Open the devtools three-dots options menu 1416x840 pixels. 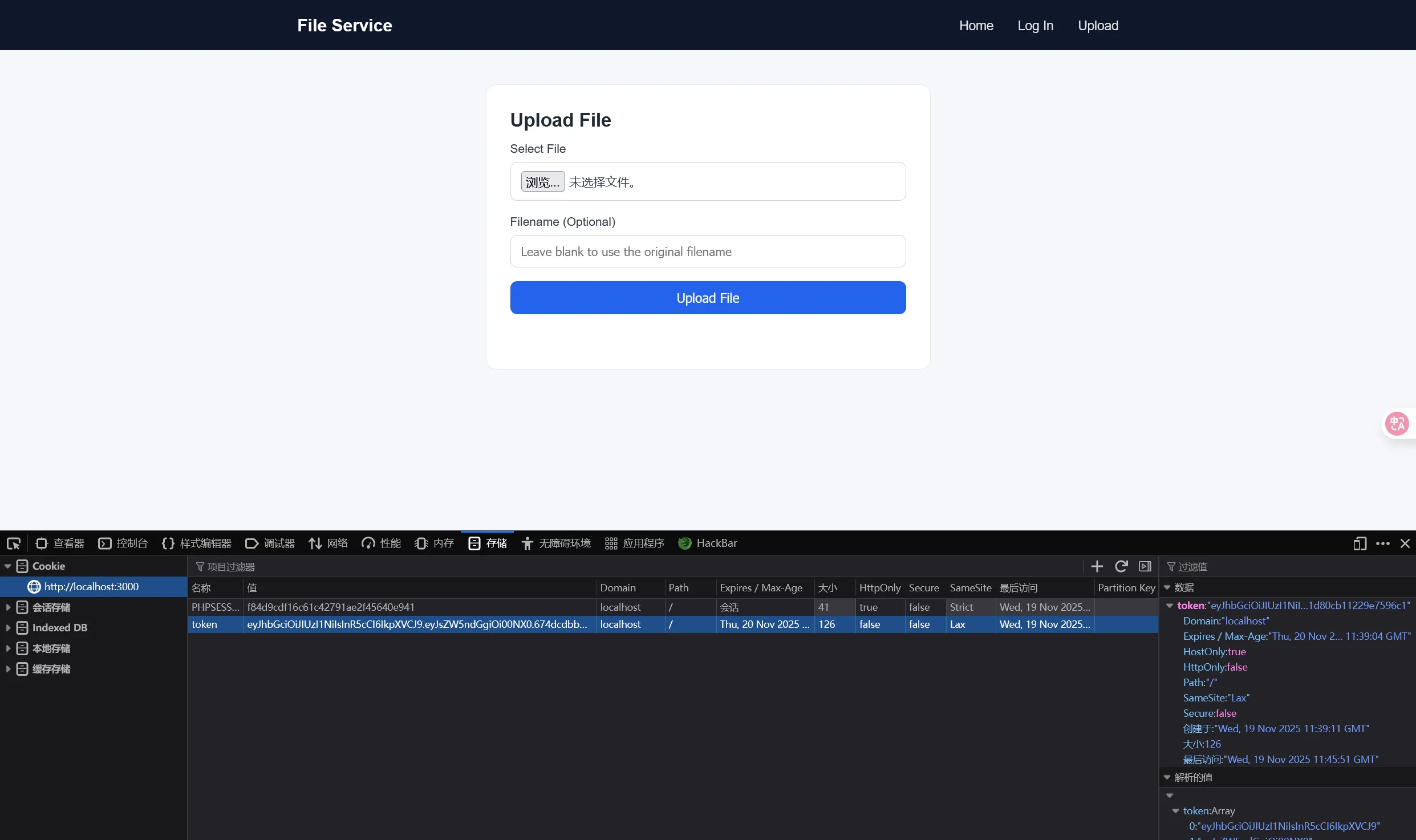click(1382, 543)
